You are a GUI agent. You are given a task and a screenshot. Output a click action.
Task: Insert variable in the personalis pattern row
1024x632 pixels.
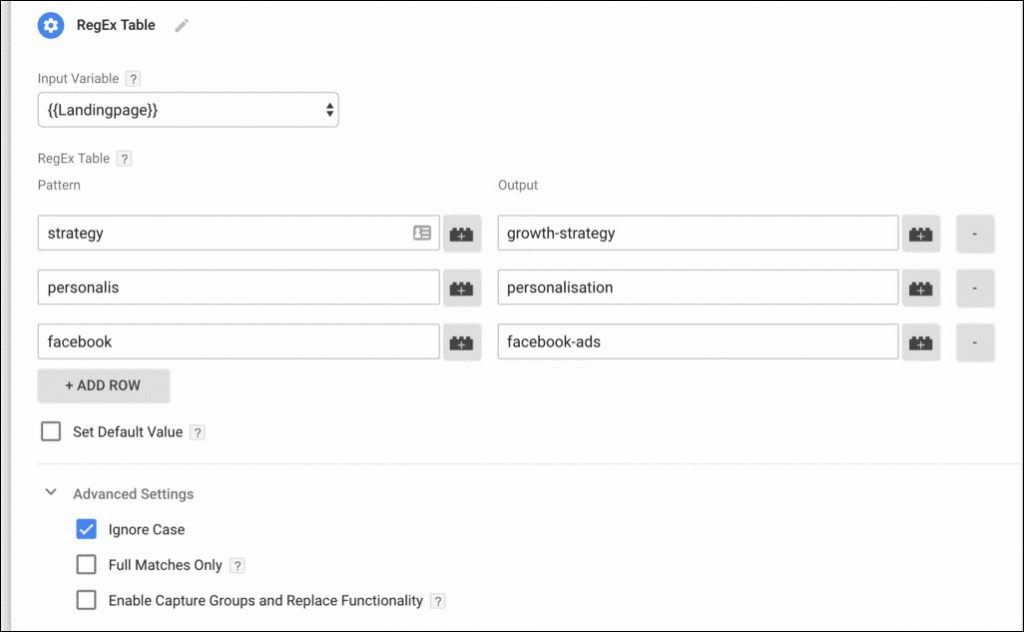point(461,288)
